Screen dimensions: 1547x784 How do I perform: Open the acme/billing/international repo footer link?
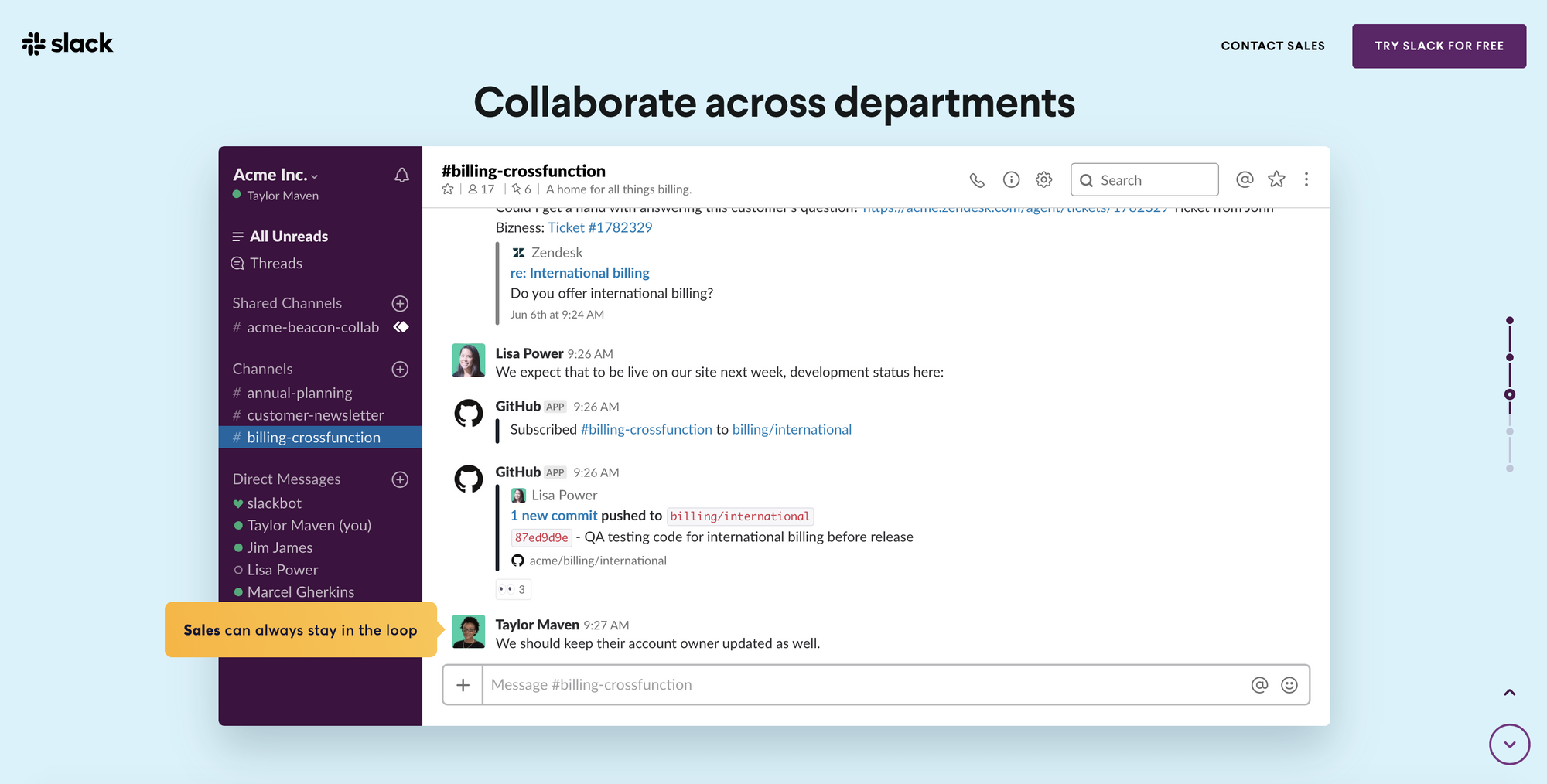(x=598, y=561)
